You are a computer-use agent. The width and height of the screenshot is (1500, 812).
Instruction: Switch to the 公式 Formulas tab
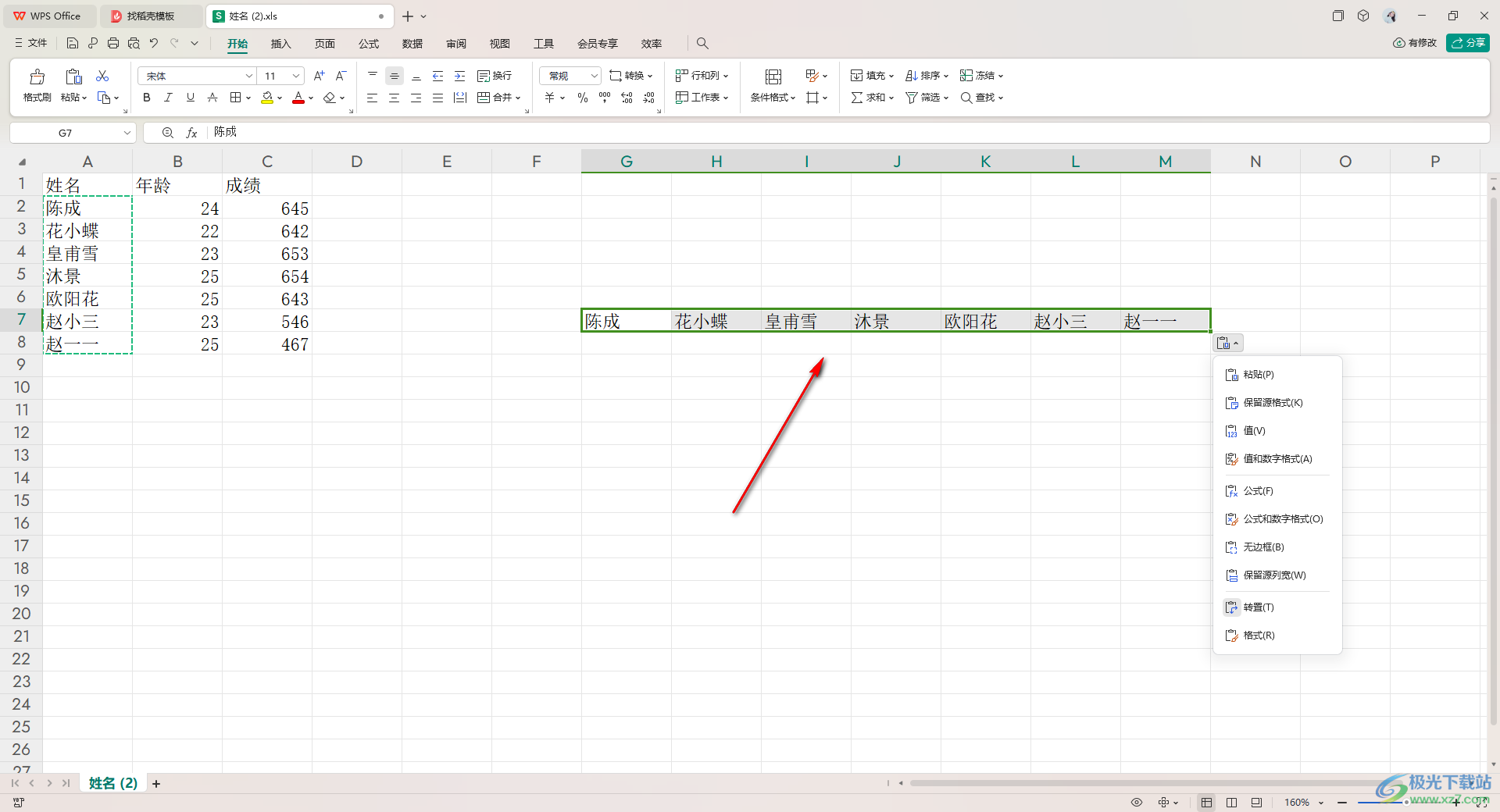pos(368,44)
